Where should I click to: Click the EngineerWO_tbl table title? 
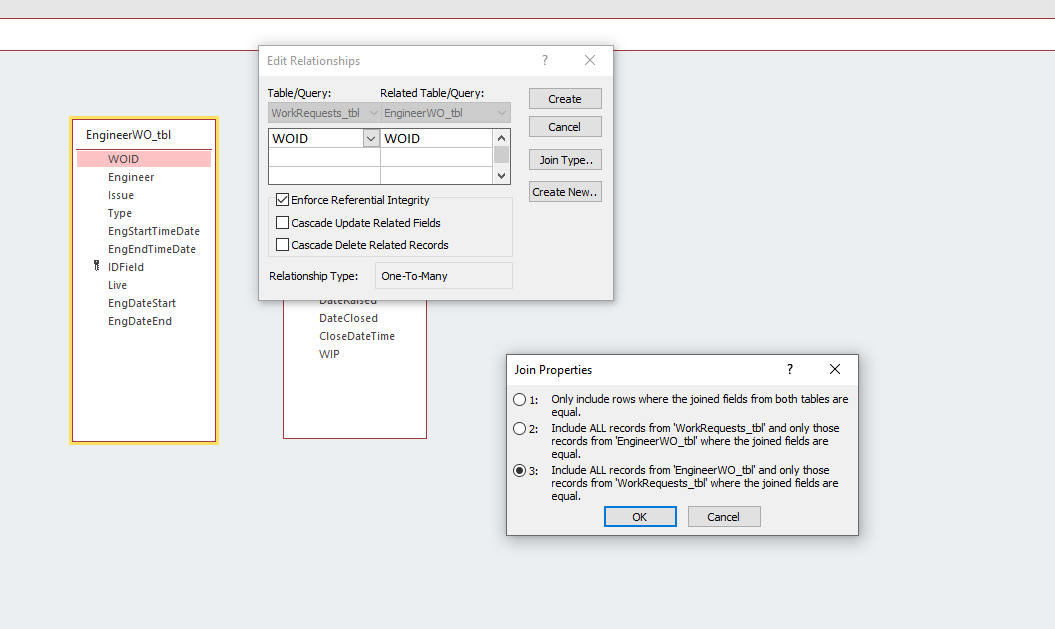pyautogui.click(x=129, y=135)
